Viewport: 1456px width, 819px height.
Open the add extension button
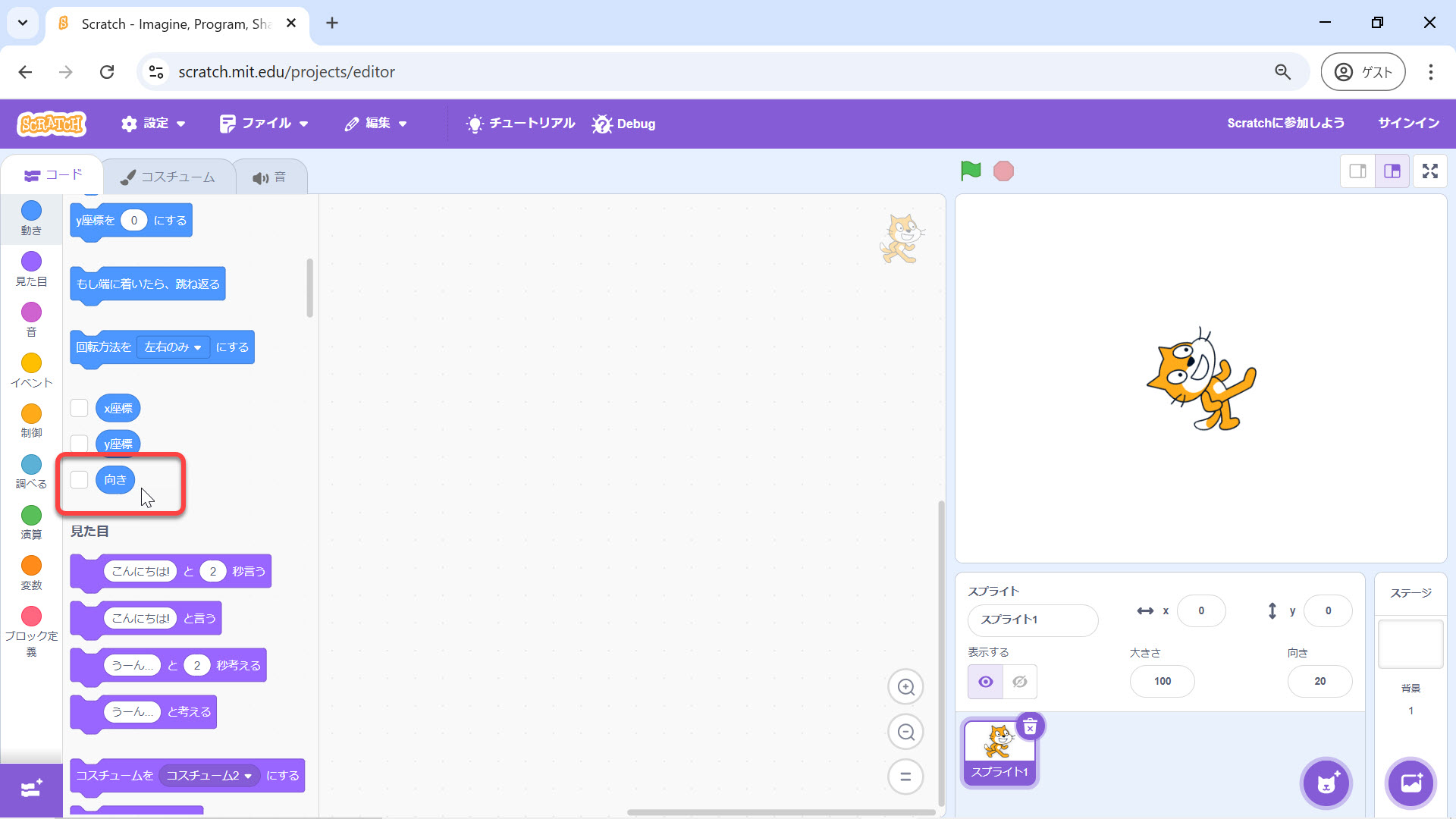point(31,789)
